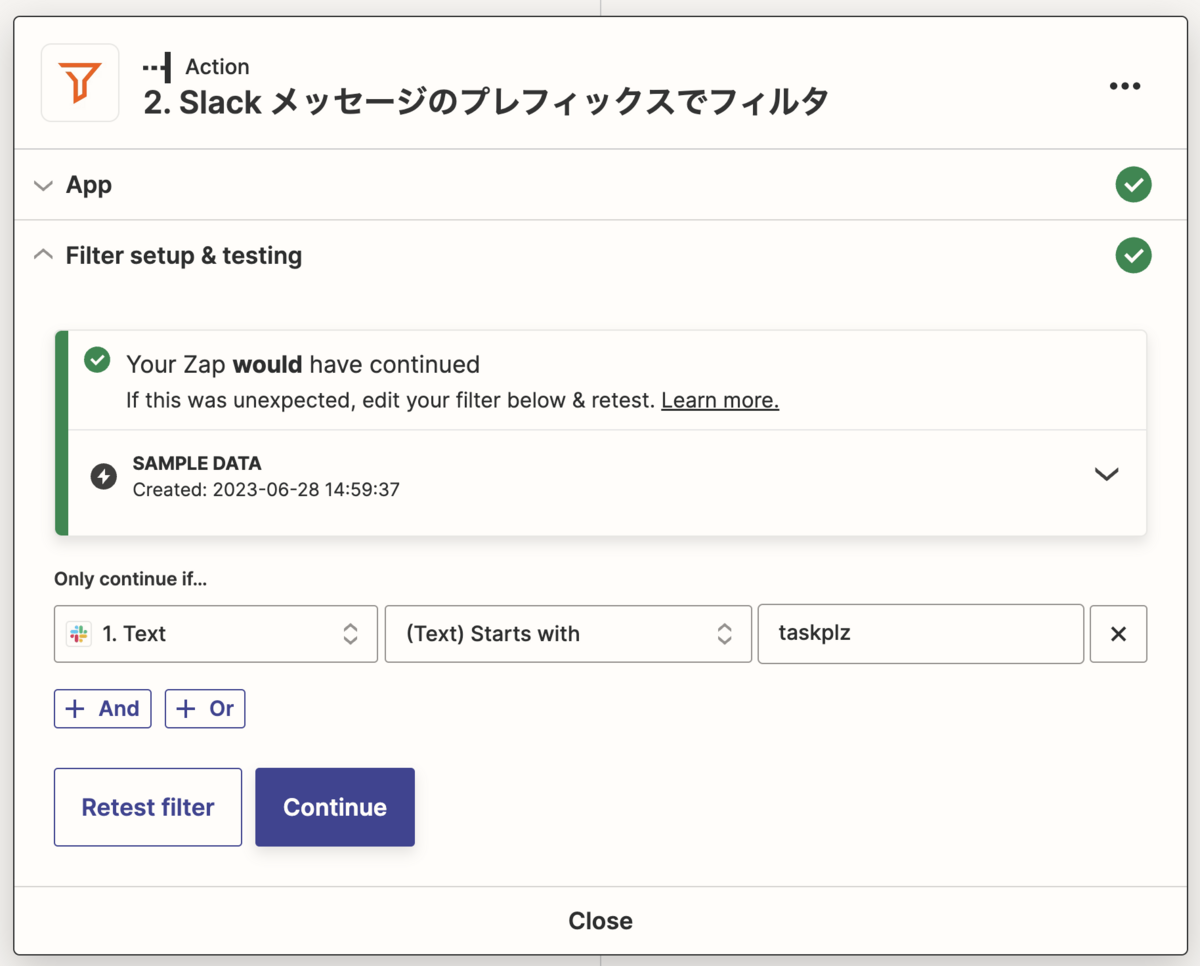Click the Filter by Zapier app icon
The height and width of the screenshot is (966, 1200).
tap(80, 83)
